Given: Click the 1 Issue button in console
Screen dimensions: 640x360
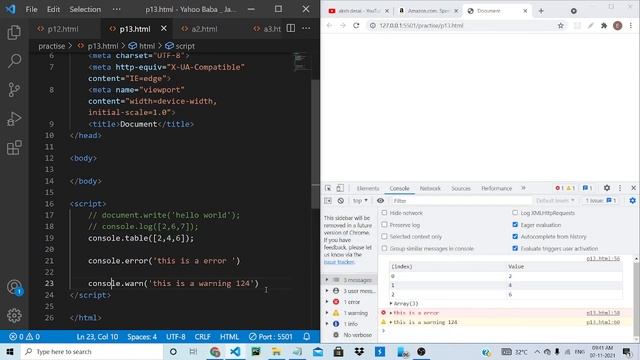Looking at the screenshot, I should (x=600, y=200).
